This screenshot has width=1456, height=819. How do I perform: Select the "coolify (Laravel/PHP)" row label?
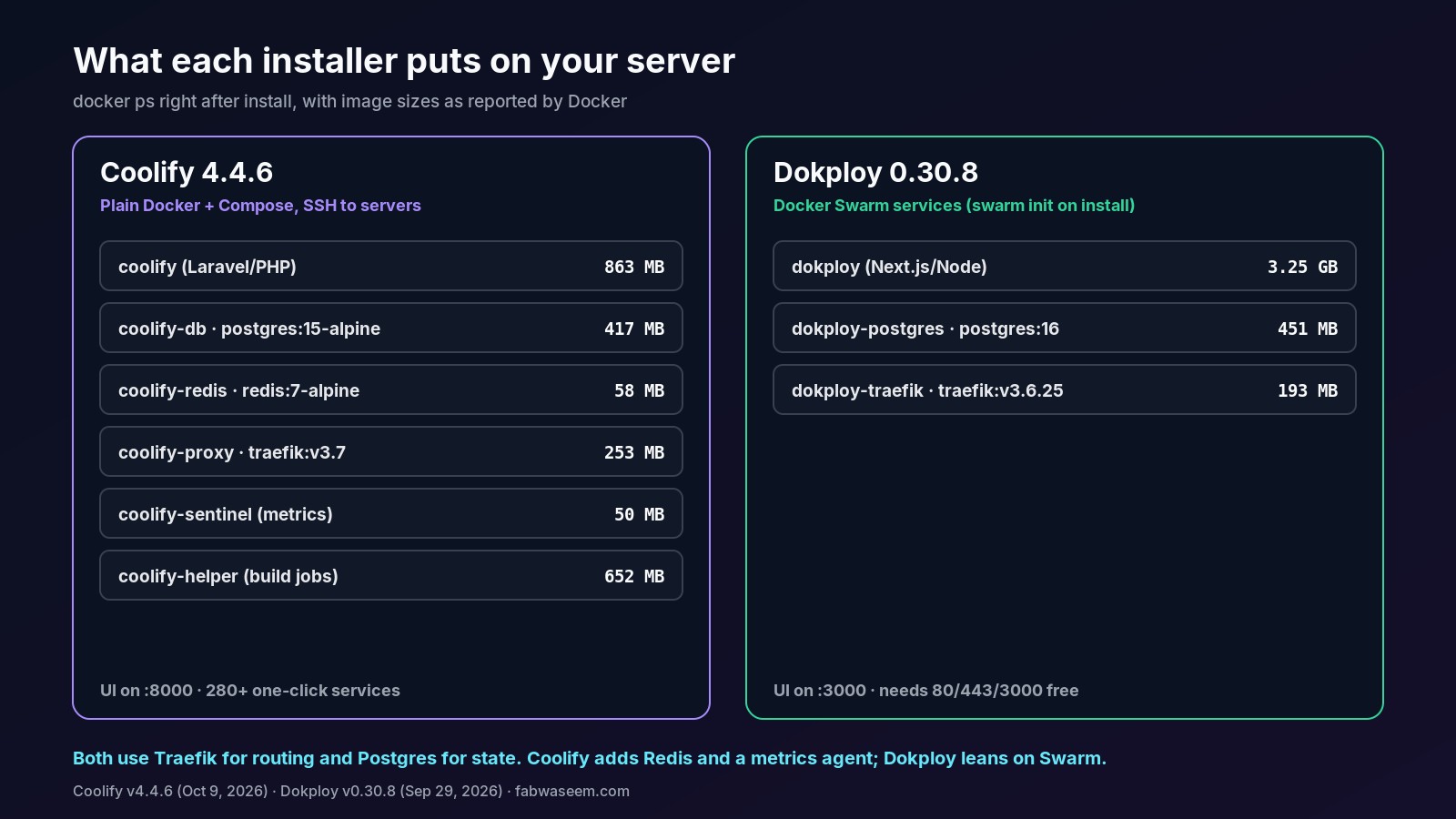point(207,267)
